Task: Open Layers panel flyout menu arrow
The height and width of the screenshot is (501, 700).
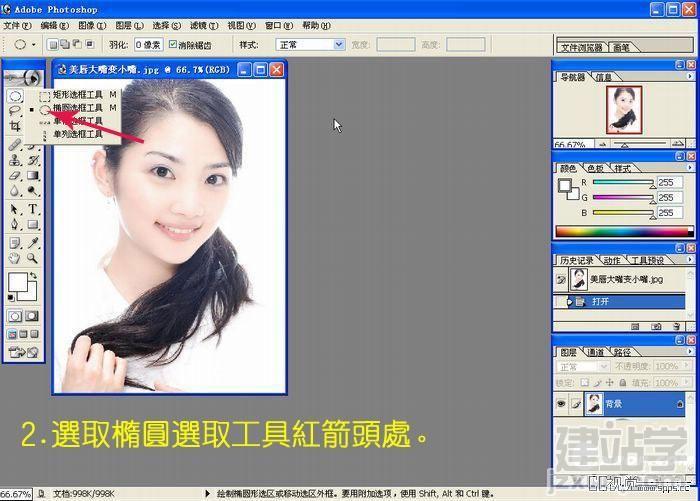Action: pos(690,351)
